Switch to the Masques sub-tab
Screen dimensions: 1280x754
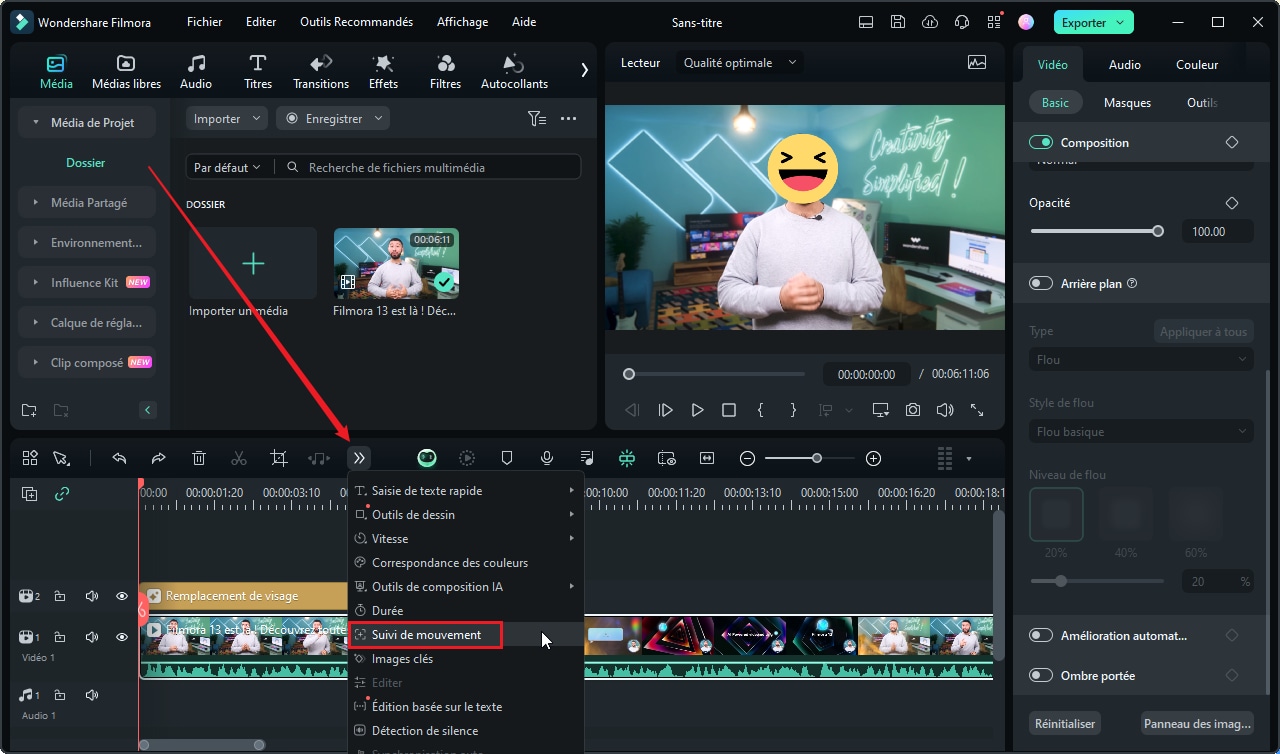coord(1127,102)
